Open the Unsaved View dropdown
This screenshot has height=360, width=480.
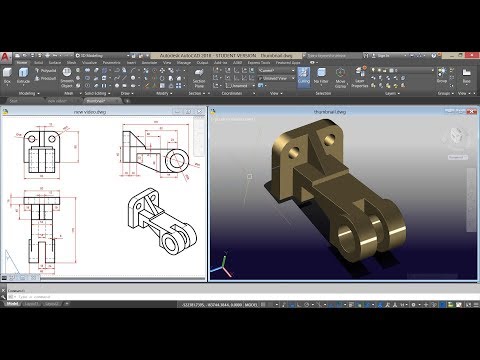tap(277, 78)
